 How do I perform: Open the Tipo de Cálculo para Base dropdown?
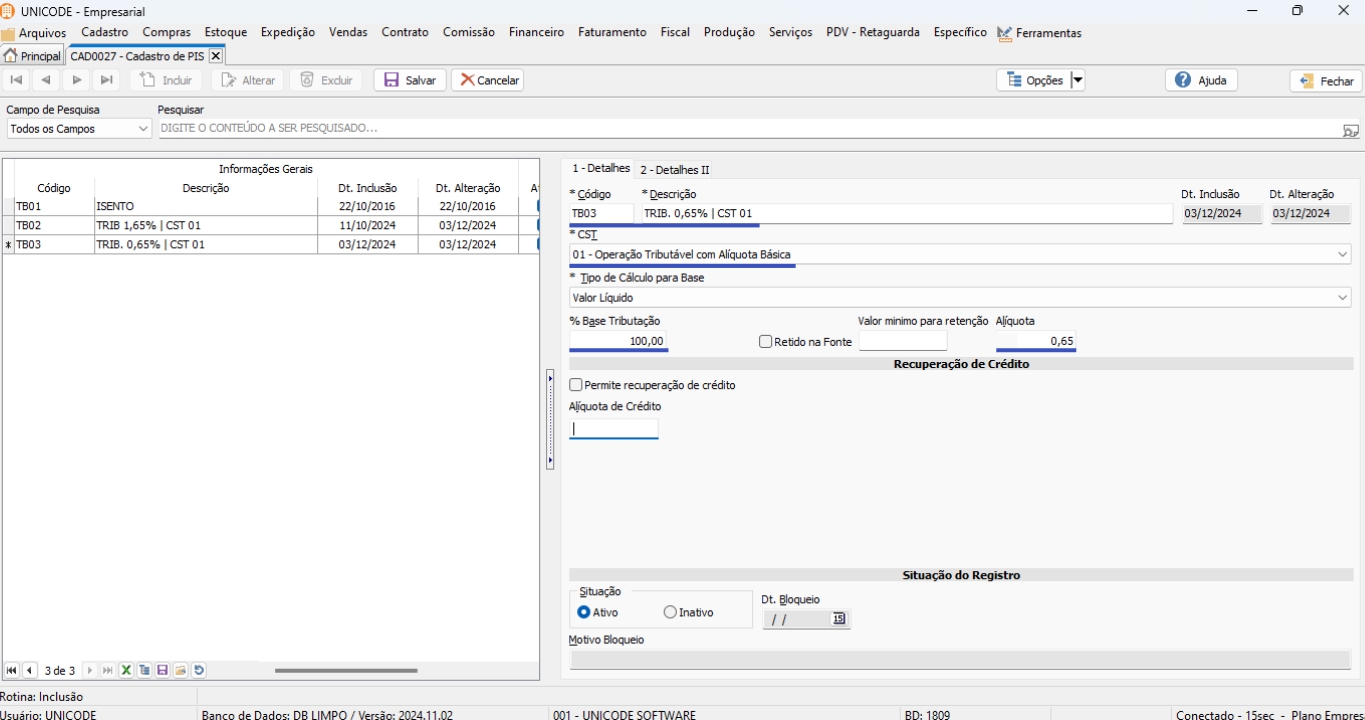1342,298
